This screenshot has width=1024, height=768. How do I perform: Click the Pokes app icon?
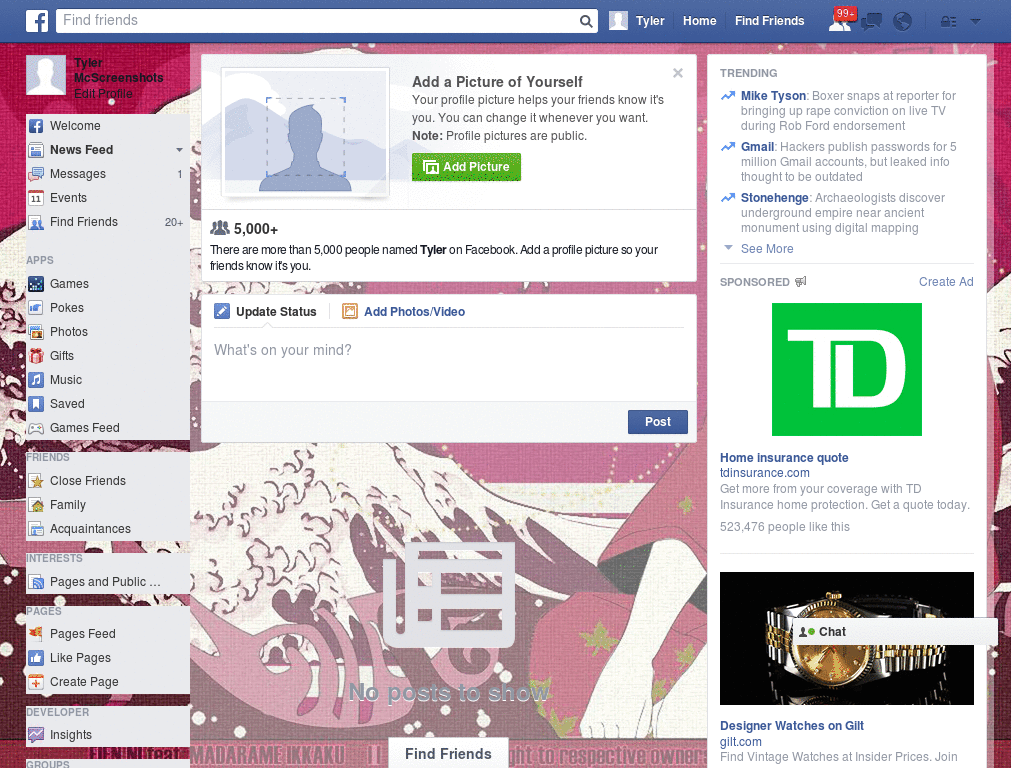(x=36, y=308)
